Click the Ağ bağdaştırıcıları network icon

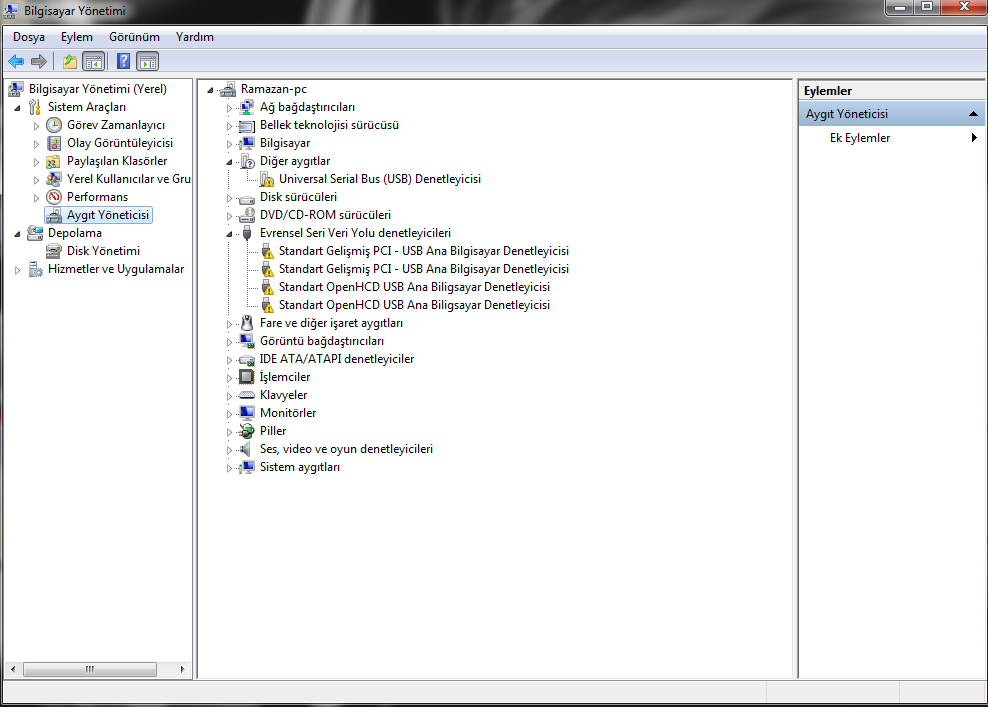tap(247, 107)
